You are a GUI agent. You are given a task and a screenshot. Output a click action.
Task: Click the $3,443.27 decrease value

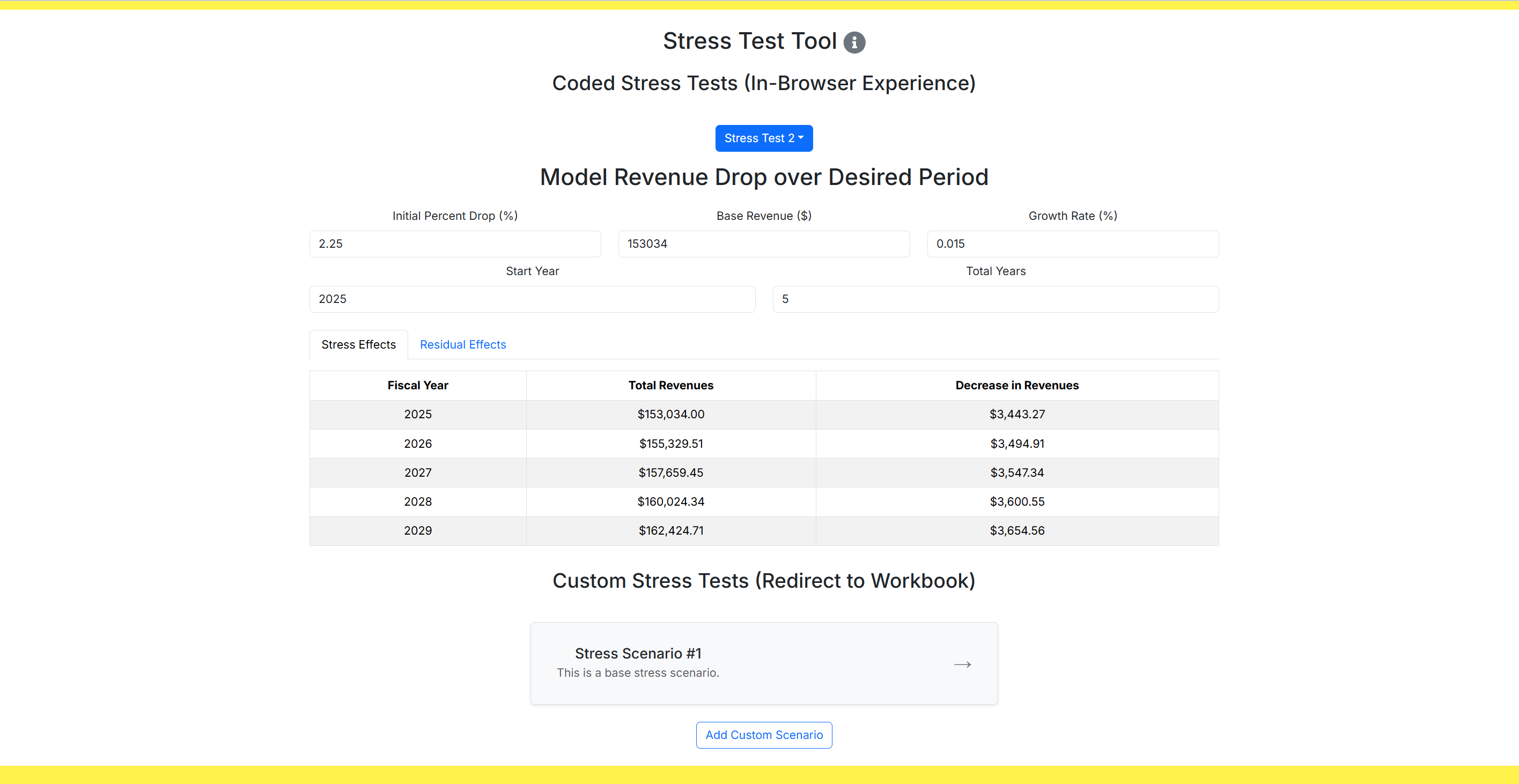1016,415
